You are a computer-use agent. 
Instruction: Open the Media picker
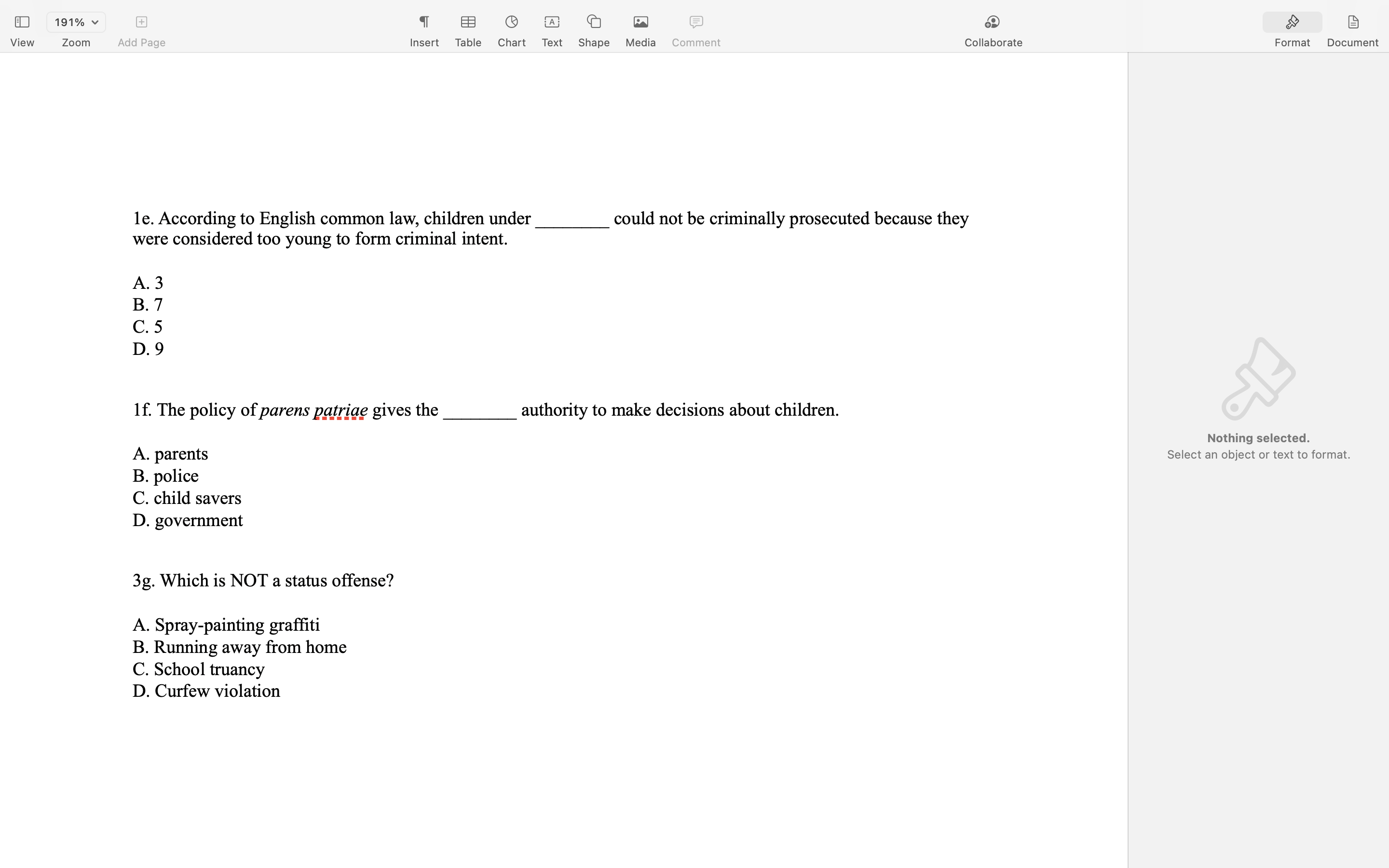click(x=640, y=22)
